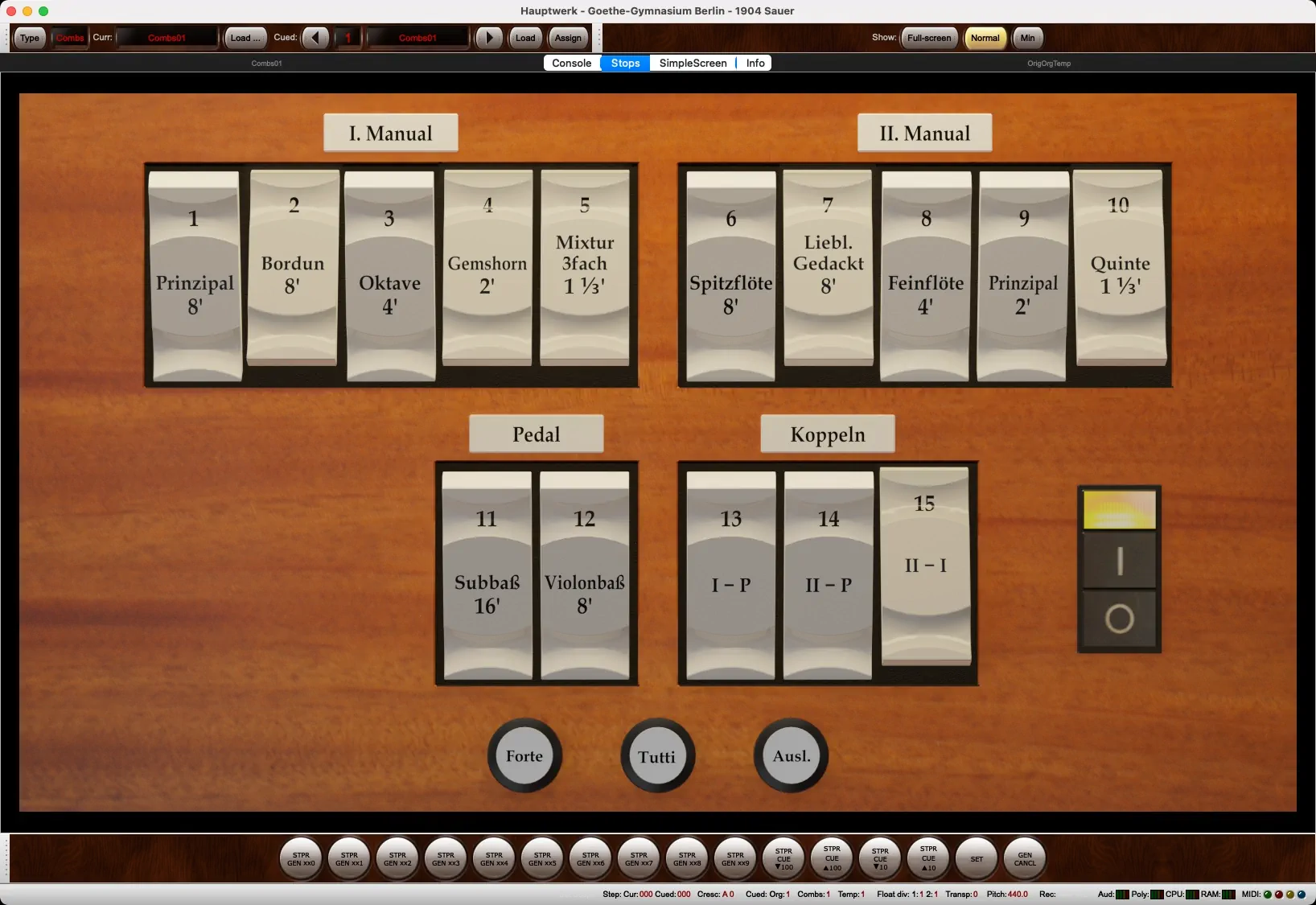Click the Assign button
The height and width of the screenshot is (905, 1316).
(568, 38)
